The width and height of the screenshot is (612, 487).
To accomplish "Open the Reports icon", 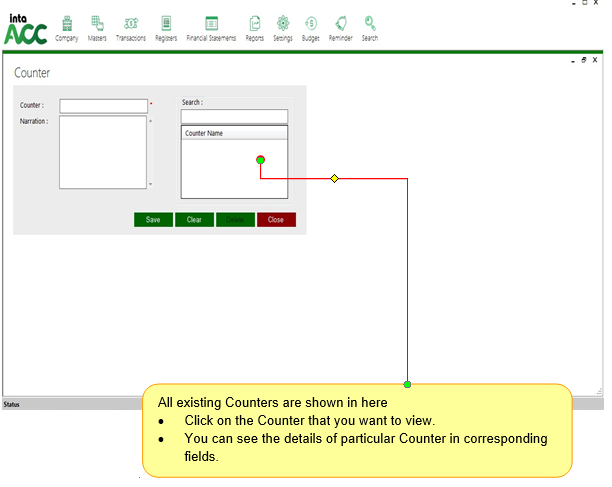I will point(255,24).
